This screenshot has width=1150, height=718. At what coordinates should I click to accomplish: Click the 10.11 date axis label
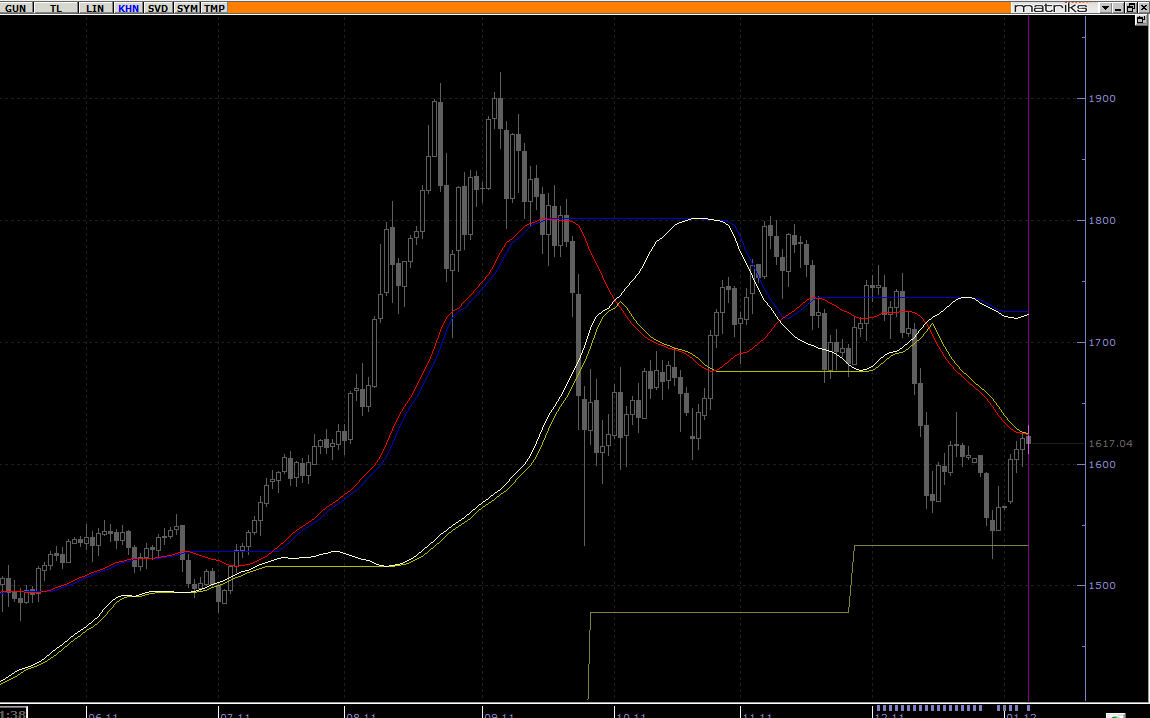pos(631,714)
